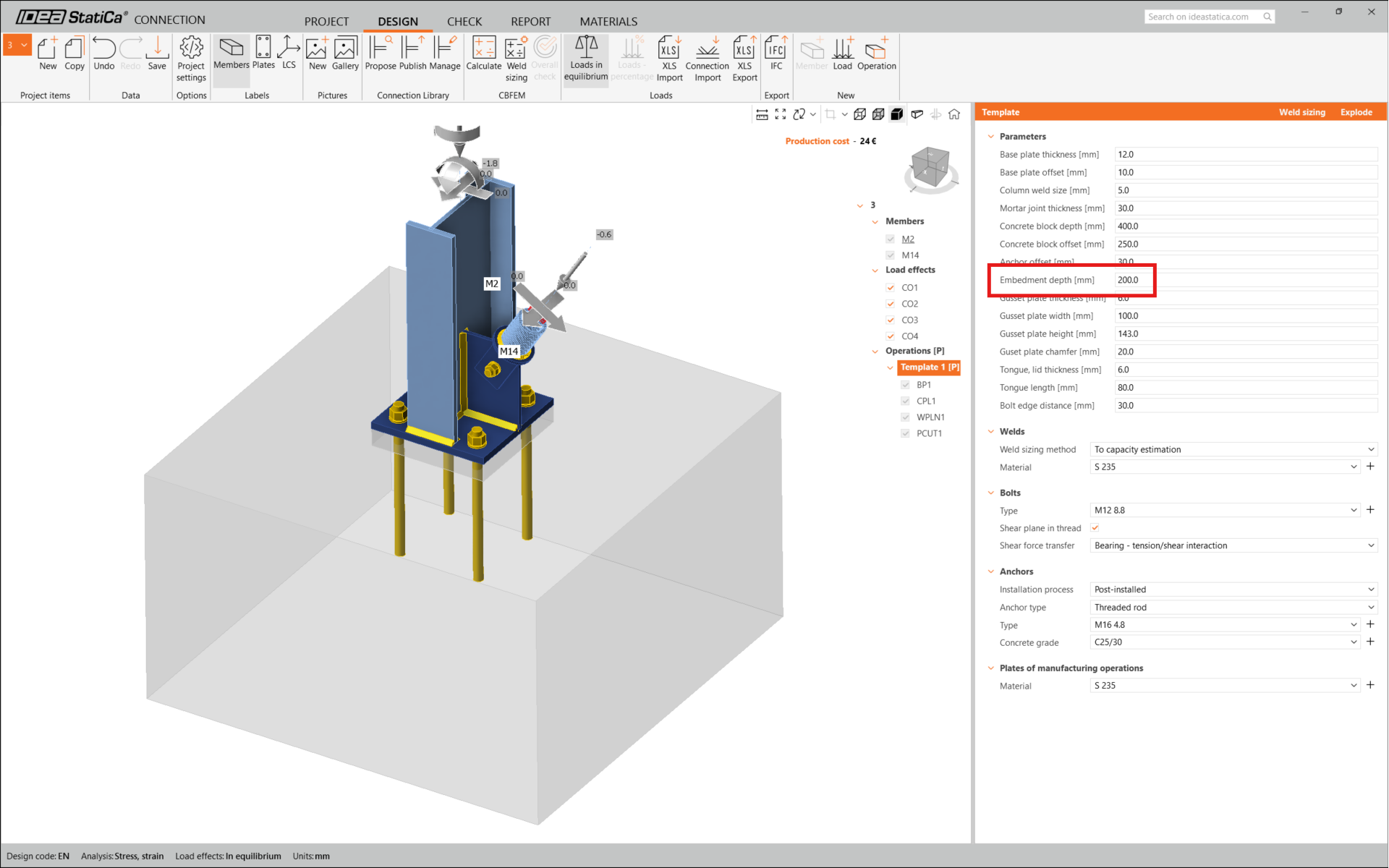This screenshot has height=868, width=1389.
Task: Click the Loads in equilibrium icon
Action: point(586,58)
